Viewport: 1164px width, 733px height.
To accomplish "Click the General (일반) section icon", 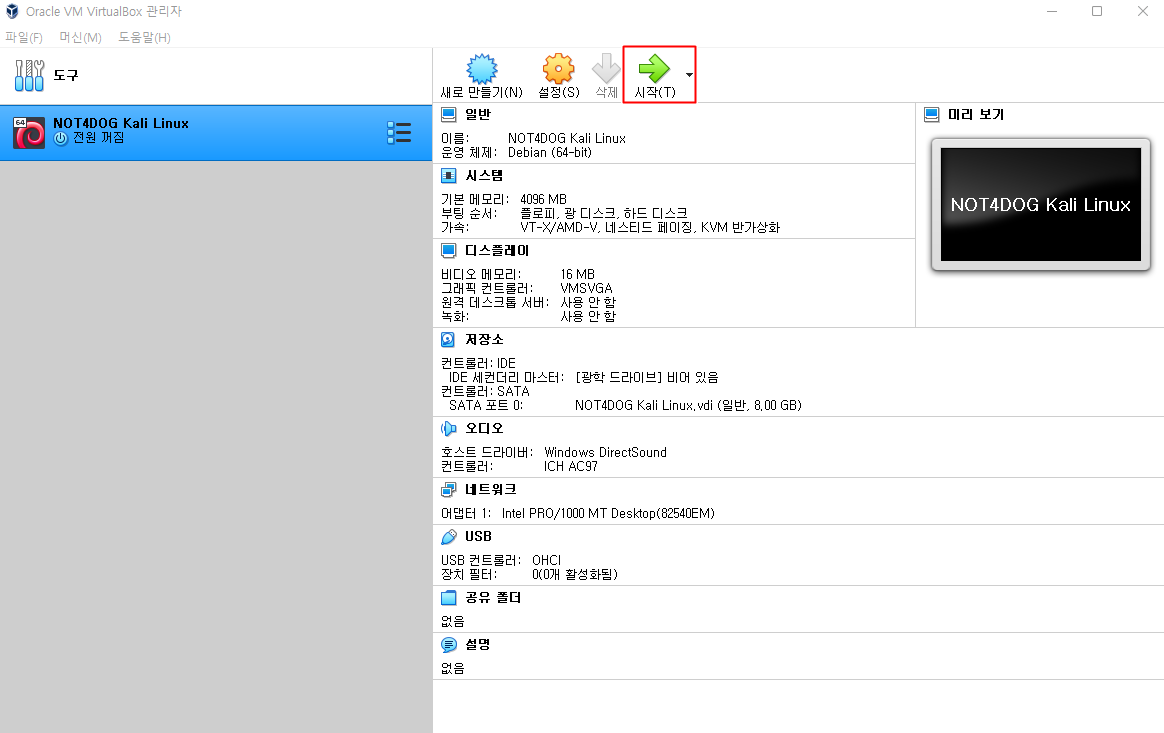I will [x=448, y=114].
